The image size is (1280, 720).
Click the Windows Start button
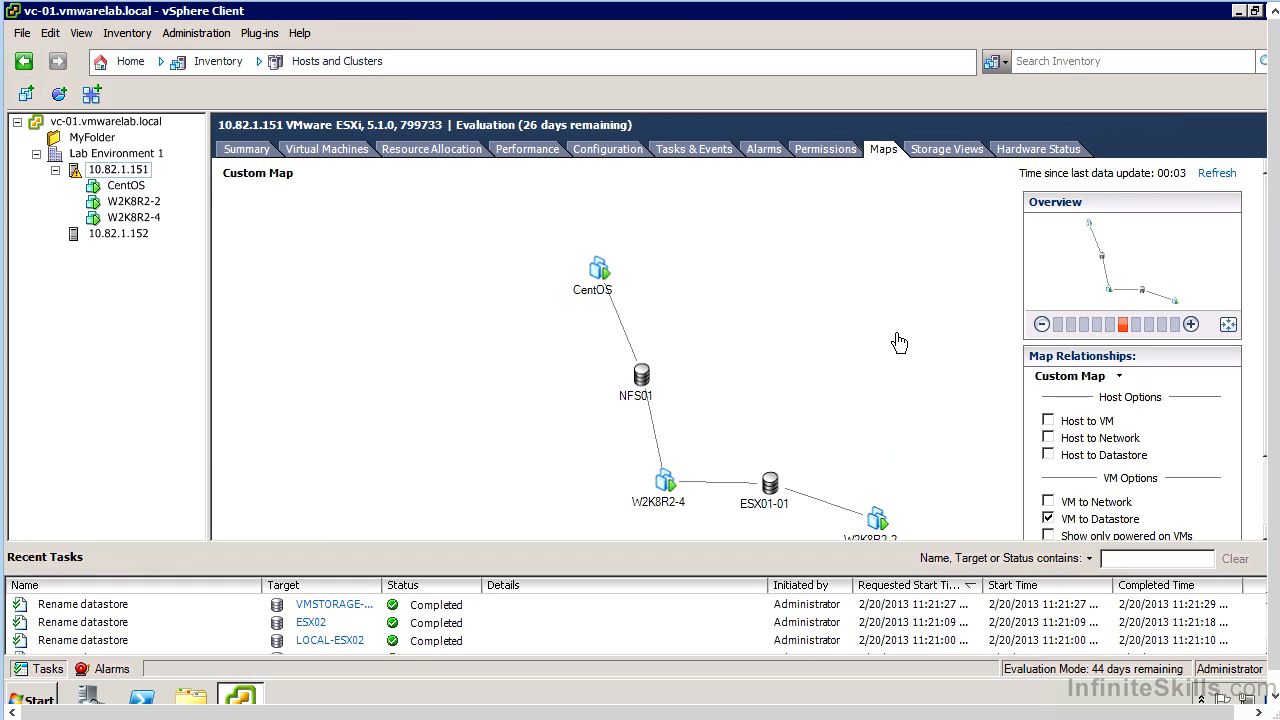31,699
